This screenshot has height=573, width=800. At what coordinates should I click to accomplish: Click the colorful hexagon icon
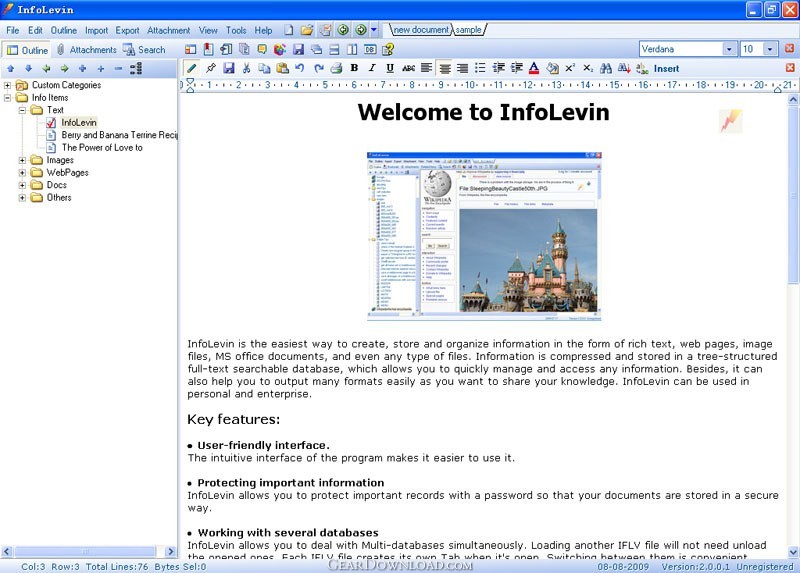point(280,49)
